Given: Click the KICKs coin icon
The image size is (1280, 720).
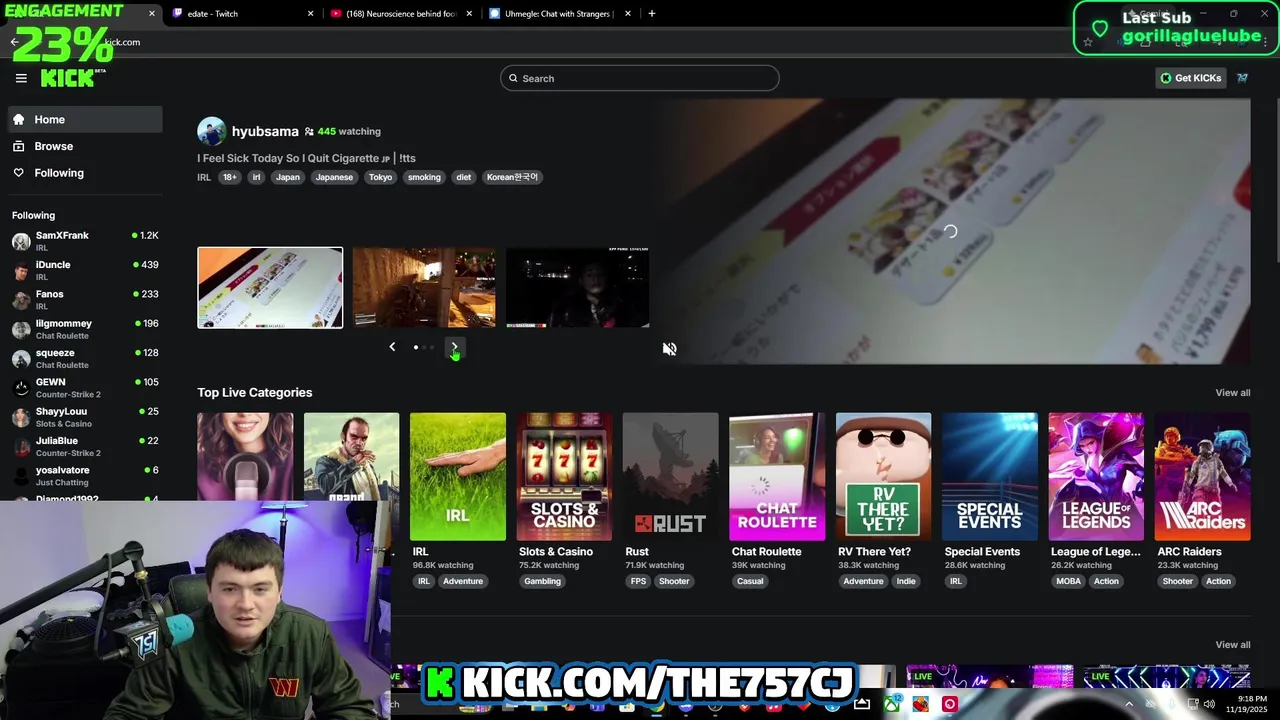Looking at the screenshot, I should click(1166, 78).
